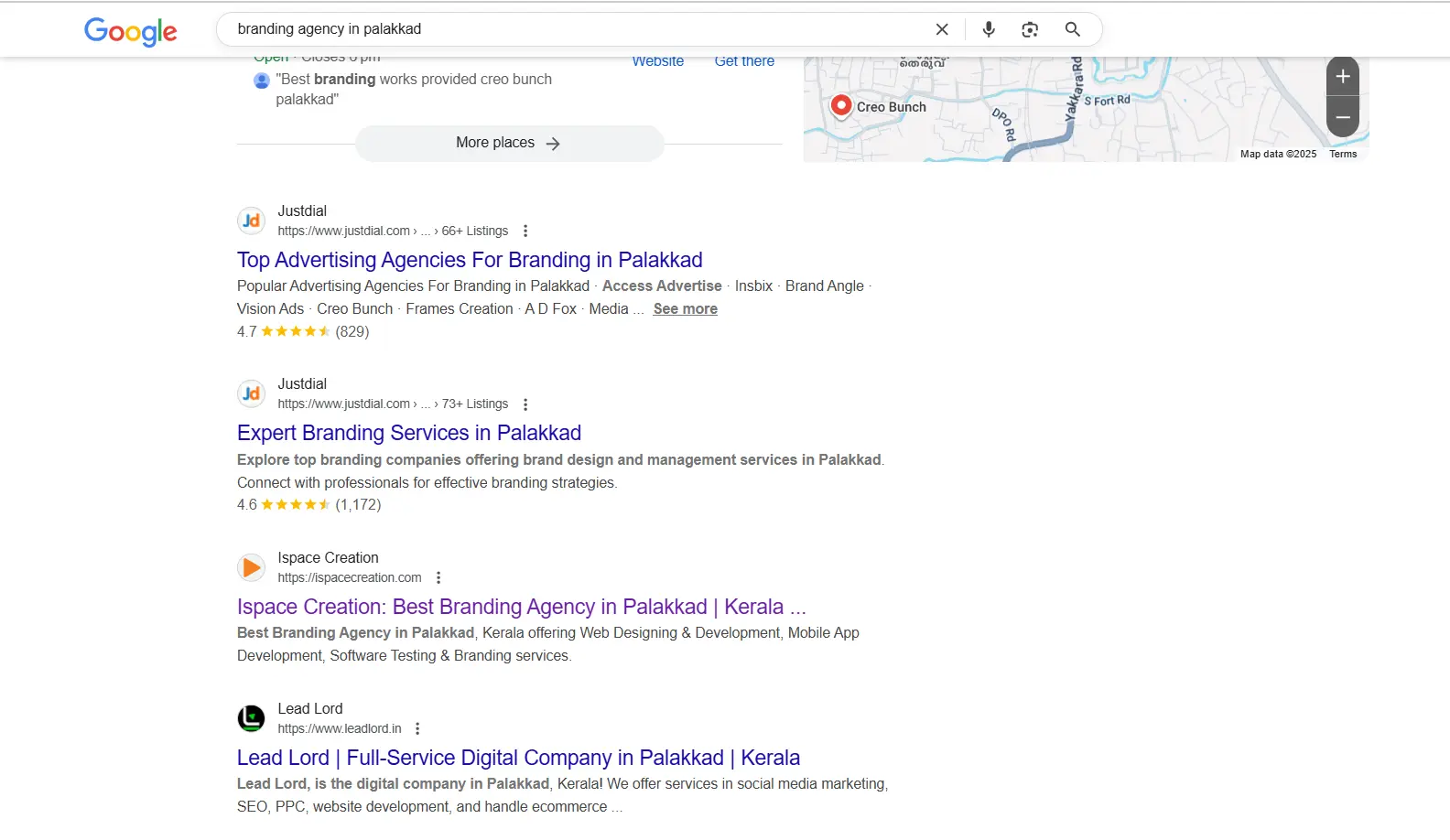Open Lead Lord Full-Service Digital Company link
Screen dimensions: 1450x840
click(x=518, y=758)
